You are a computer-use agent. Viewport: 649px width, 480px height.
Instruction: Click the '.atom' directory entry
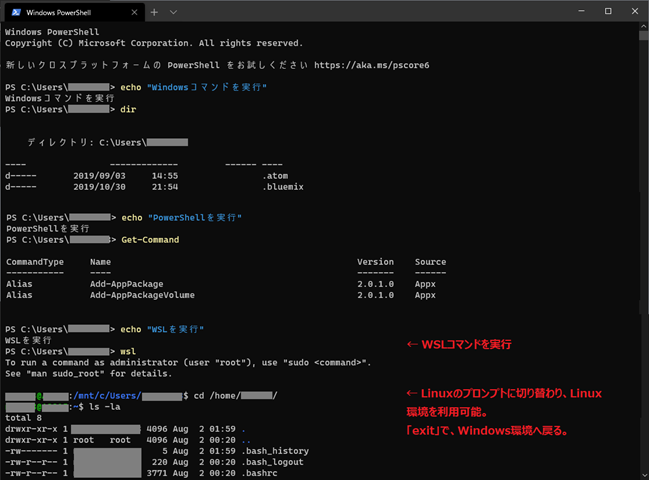275,176
